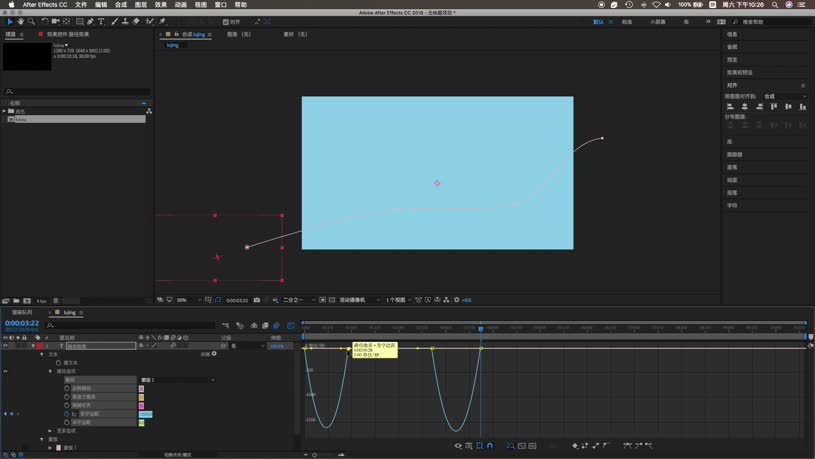Select the Brush tool

115,21
